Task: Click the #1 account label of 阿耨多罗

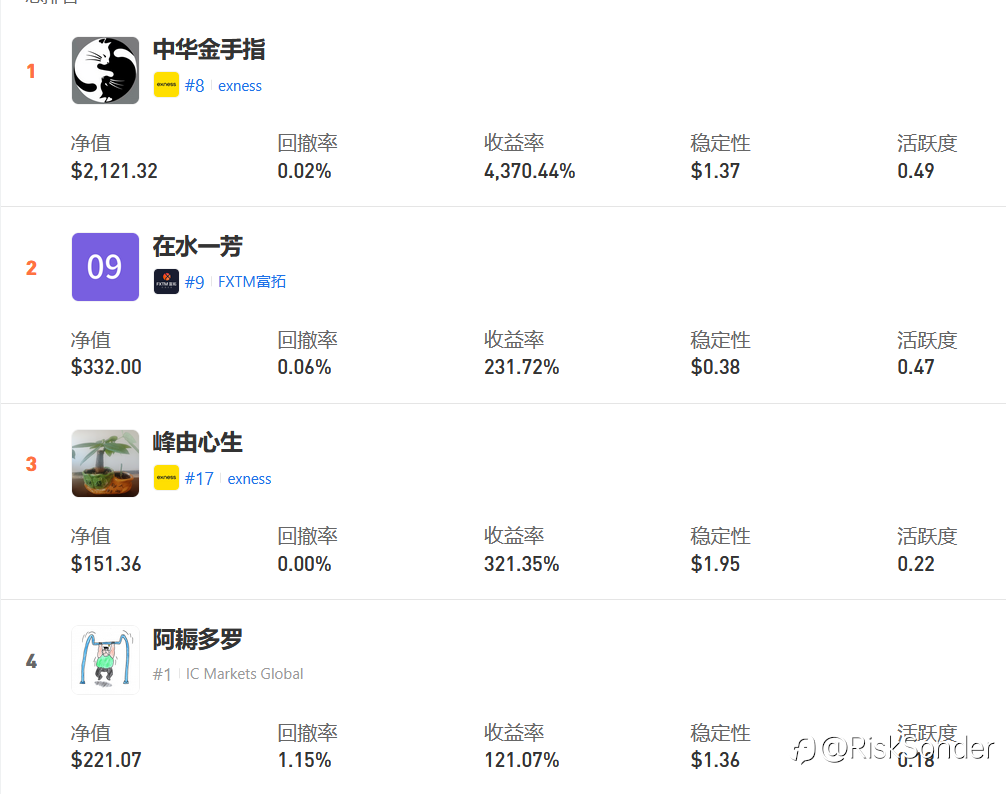Action: point(162,674)
